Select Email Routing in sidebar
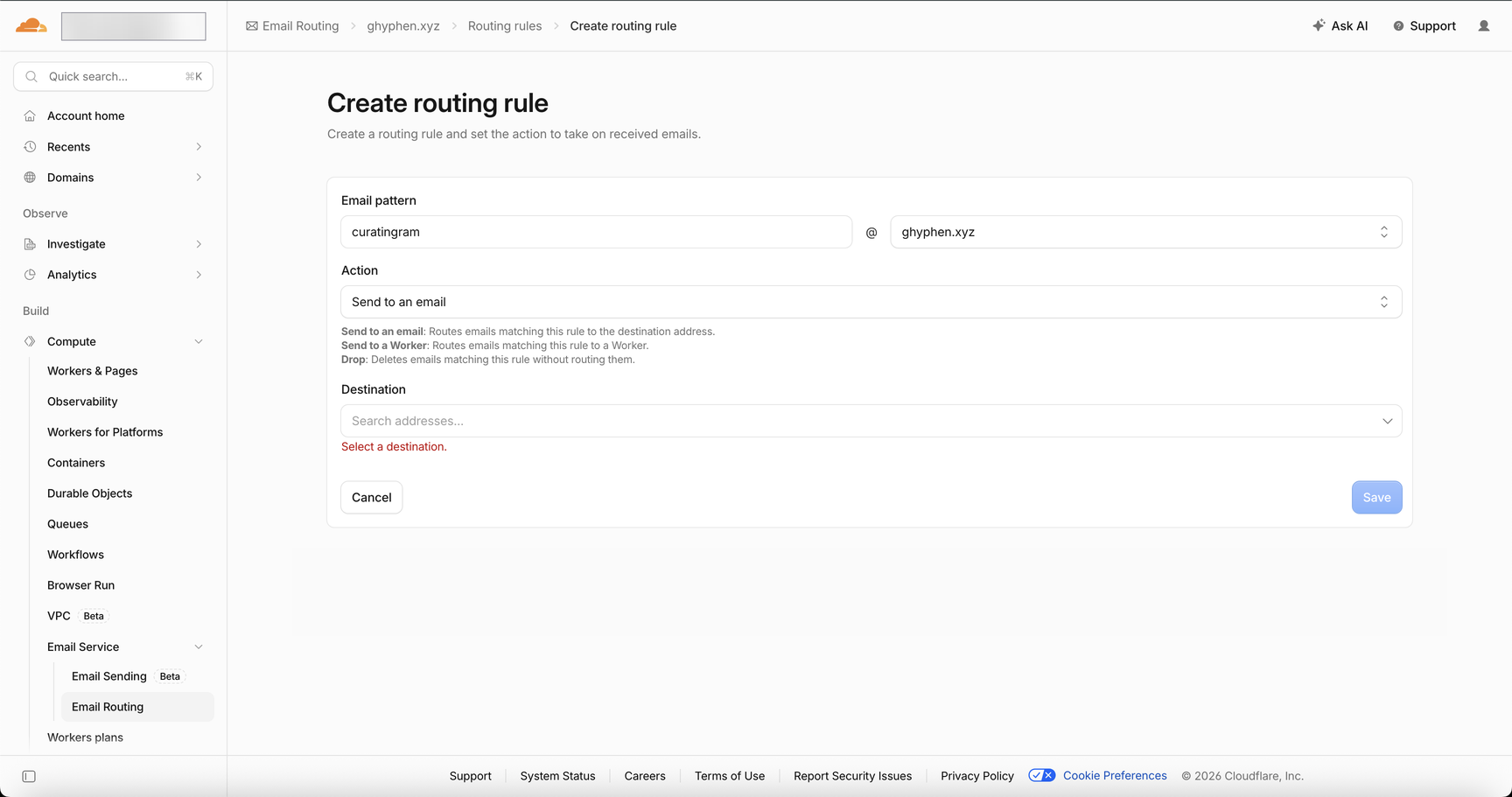The image size is (1512, 797). pyautogui.click(x=137, y=707)
